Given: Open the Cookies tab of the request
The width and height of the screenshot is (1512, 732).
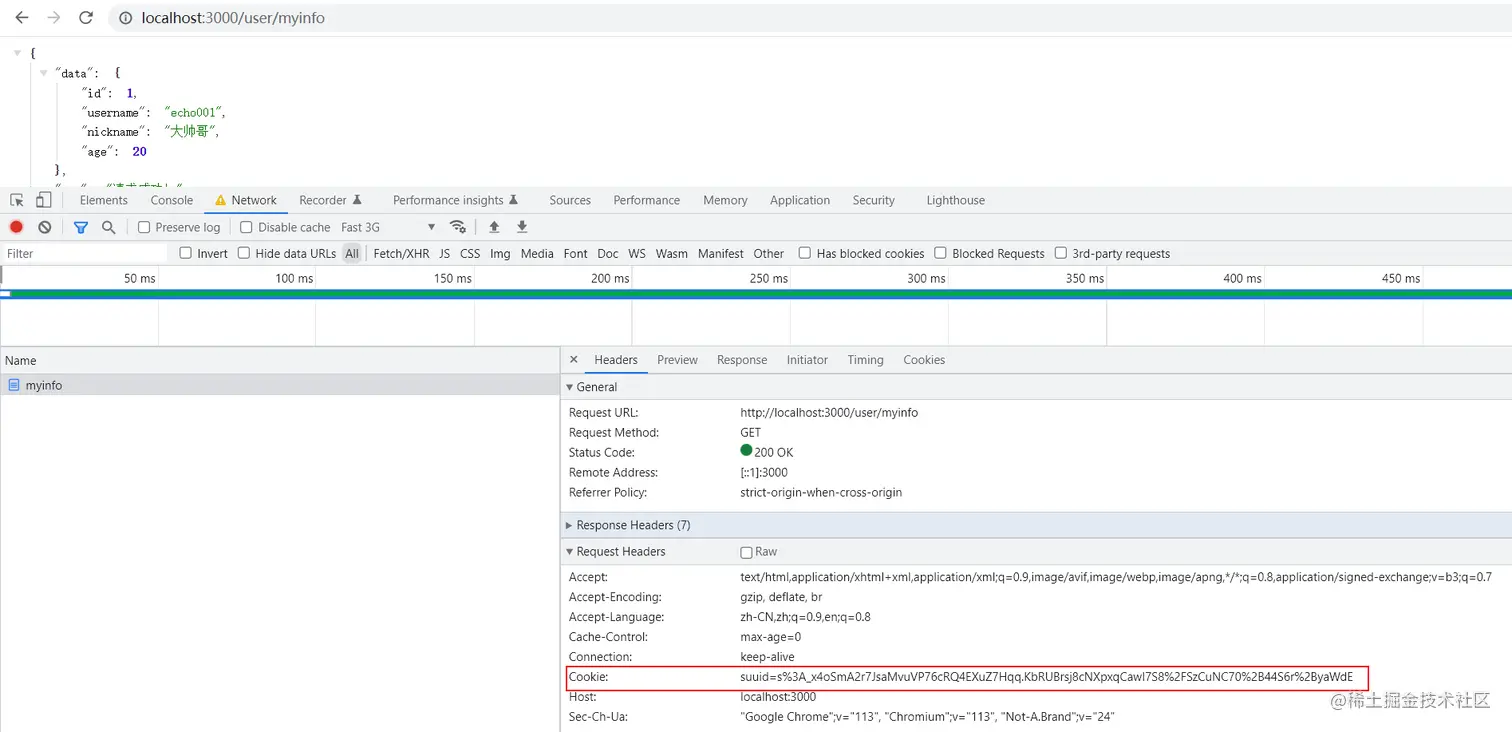Looking at the screenshot, I should [924, 360].
